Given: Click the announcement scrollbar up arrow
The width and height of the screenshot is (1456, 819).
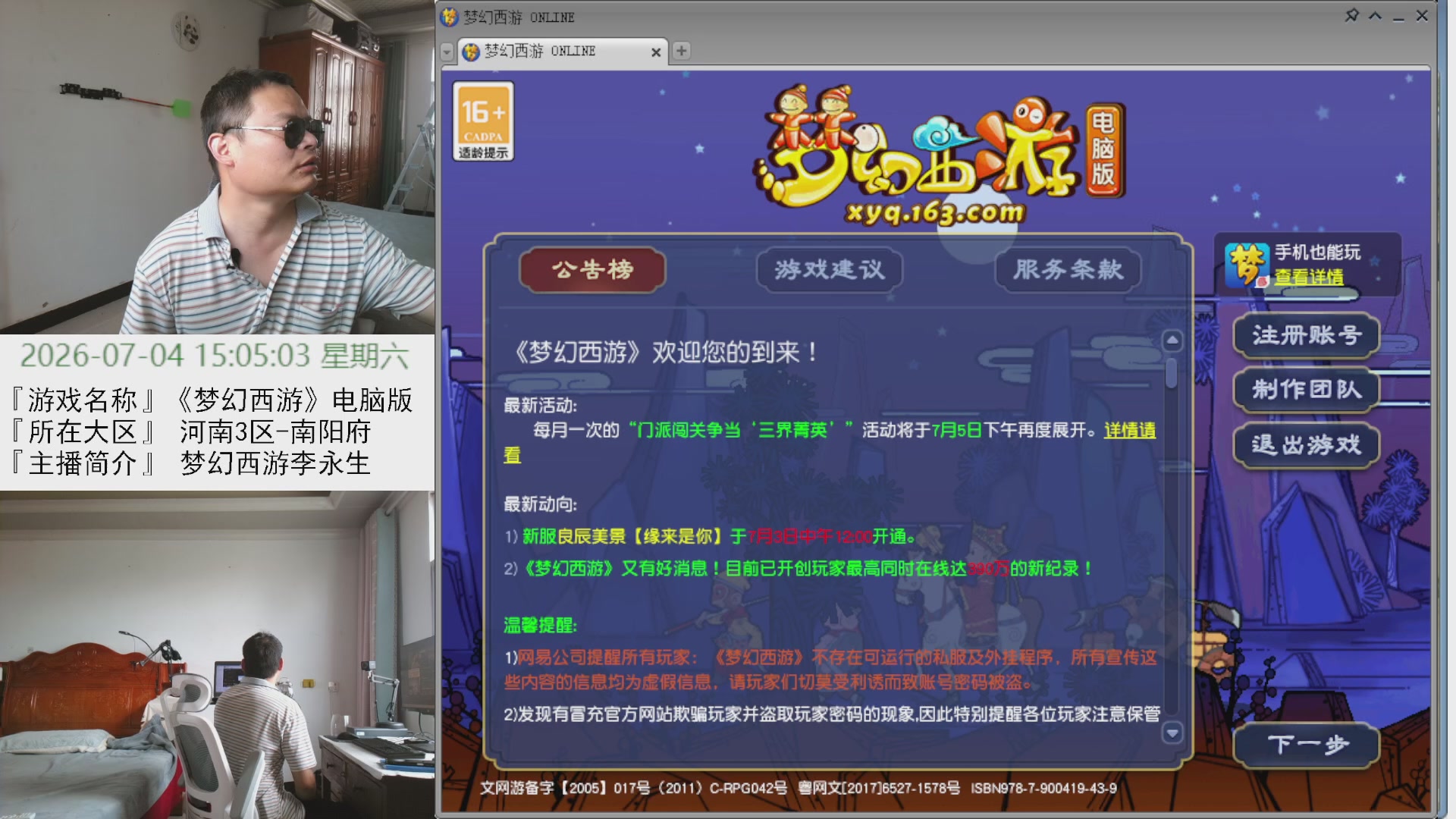Looking at the screenshot, I should point(1172,340).
